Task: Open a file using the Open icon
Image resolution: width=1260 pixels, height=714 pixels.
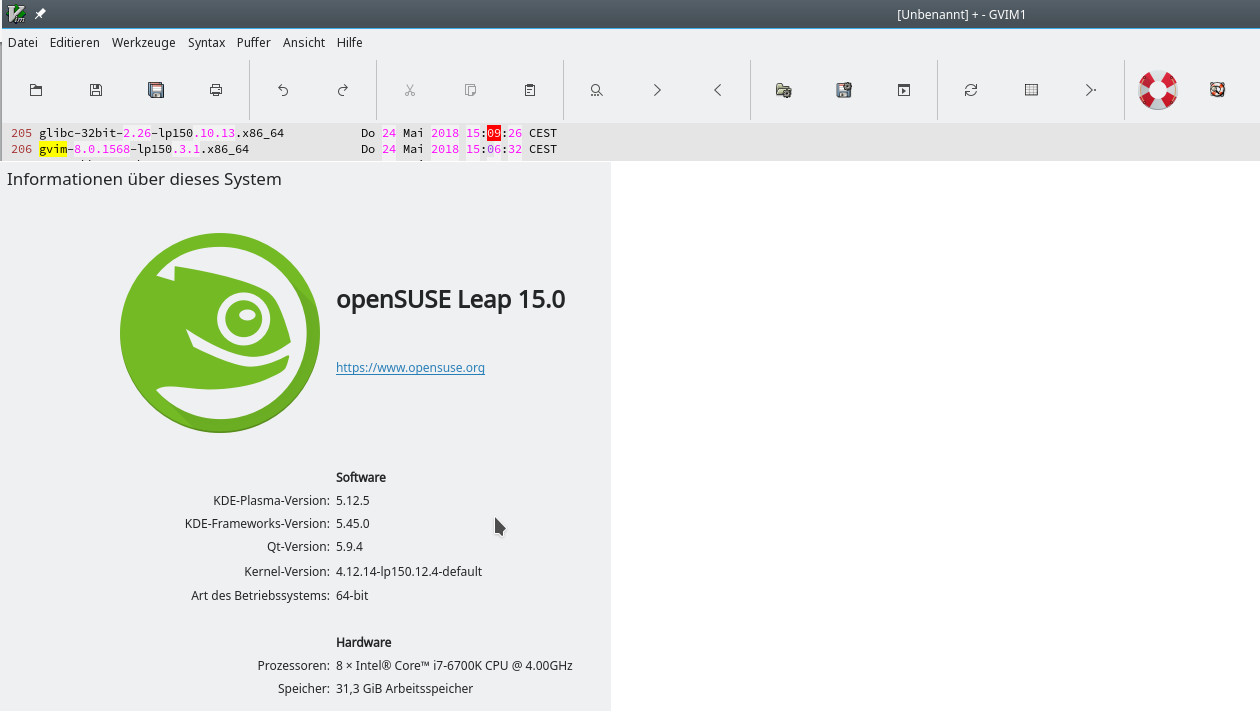Action: 36,89
